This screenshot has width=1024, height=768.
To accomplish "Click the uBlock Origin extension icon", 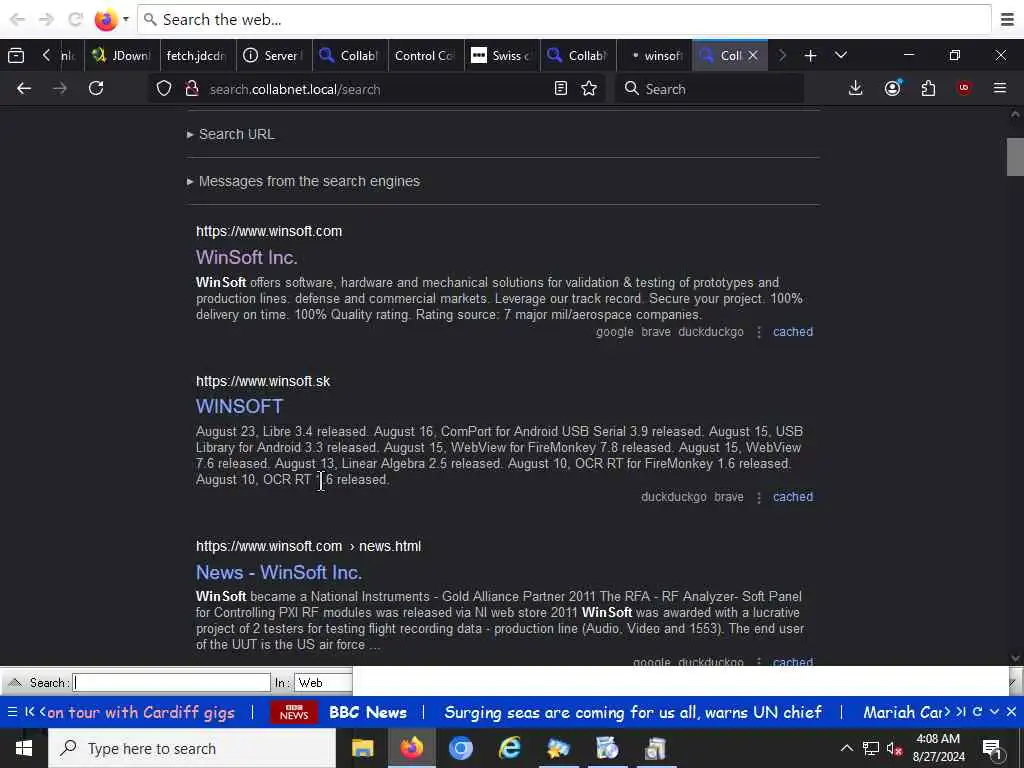I will [964, 89].
